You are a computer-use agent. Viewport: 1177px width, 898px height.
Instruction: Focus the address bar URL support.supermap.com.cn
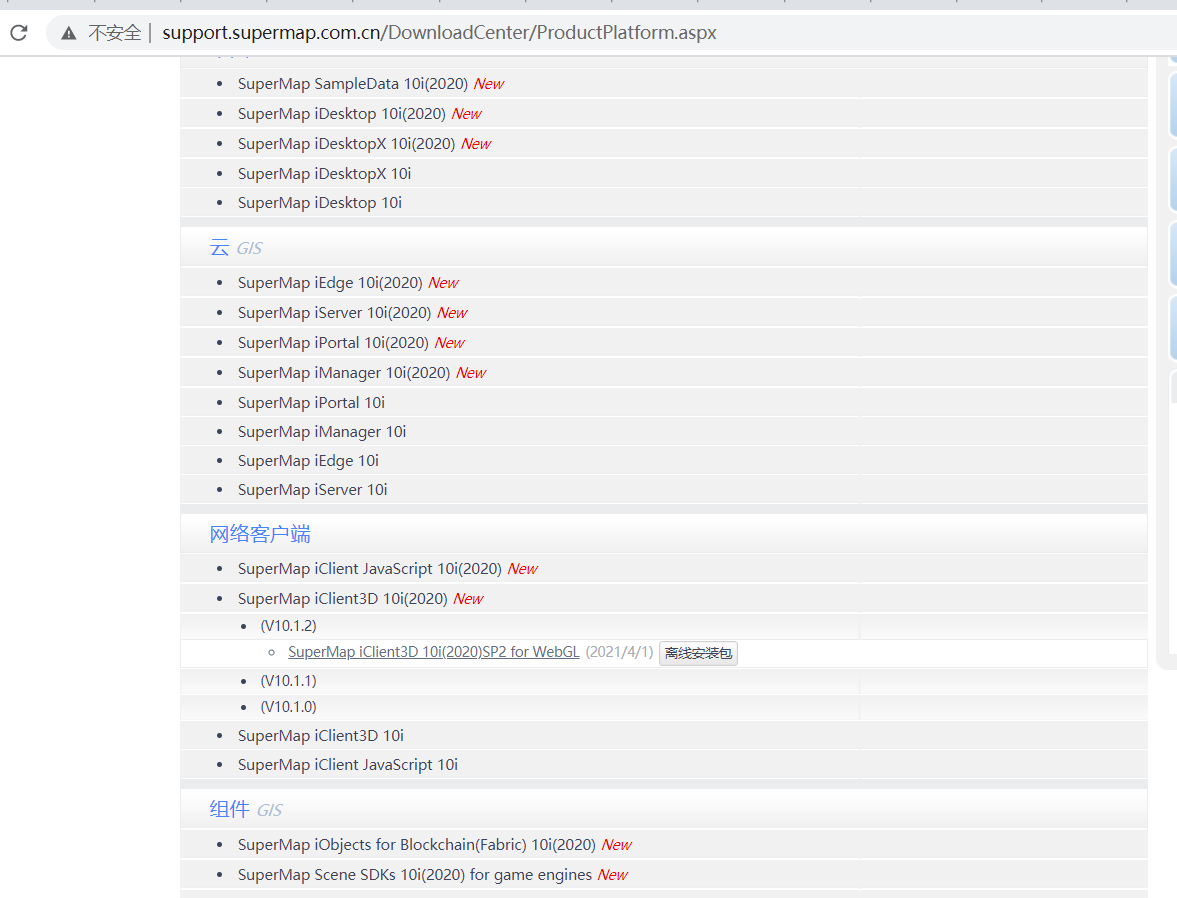point(439,32)
